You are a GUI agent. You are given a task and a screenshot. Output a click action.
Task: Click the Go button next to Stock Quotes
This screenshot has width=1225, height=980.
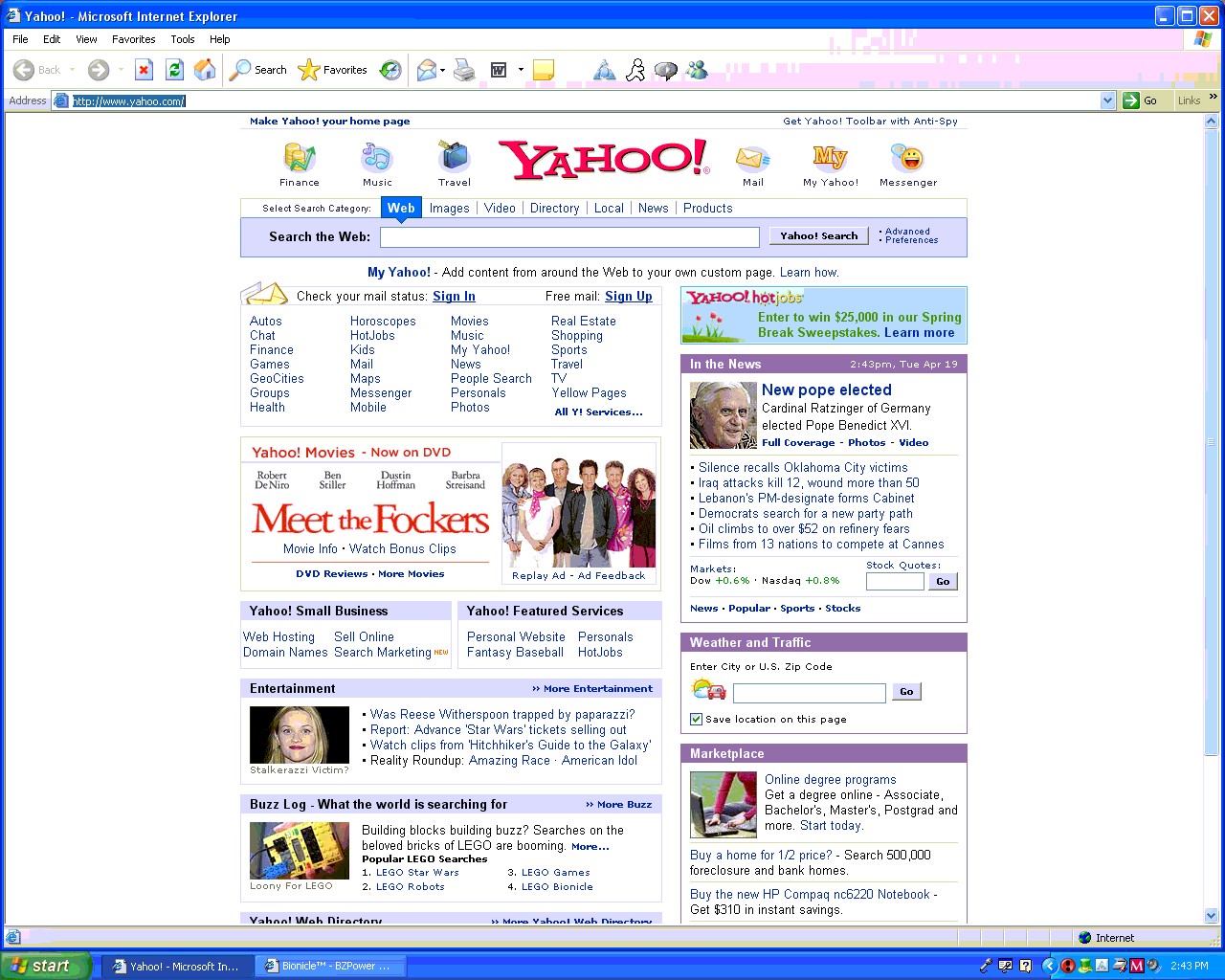(x=943, y=581)
